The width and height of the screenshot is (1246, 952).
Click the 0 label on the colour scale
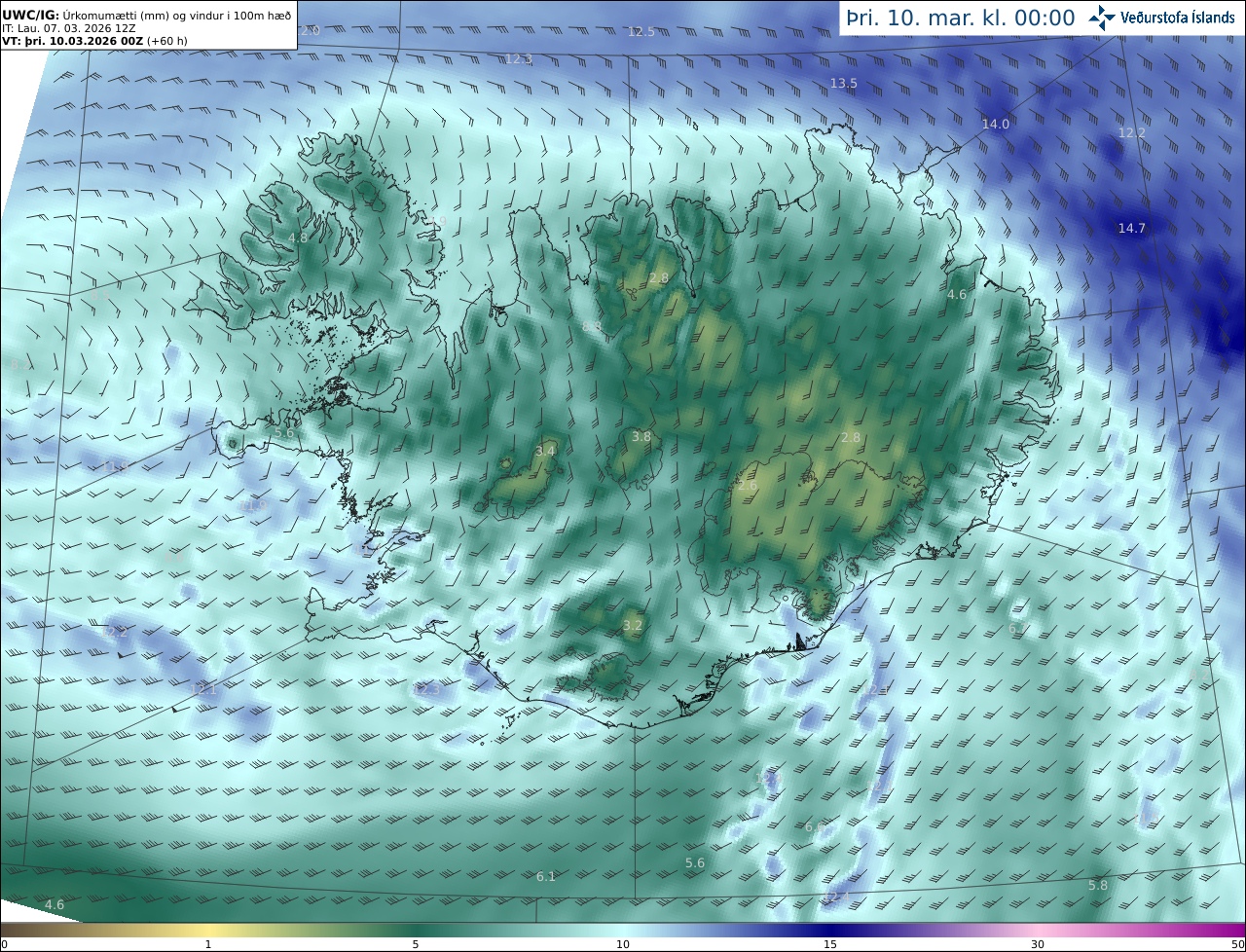4,944
